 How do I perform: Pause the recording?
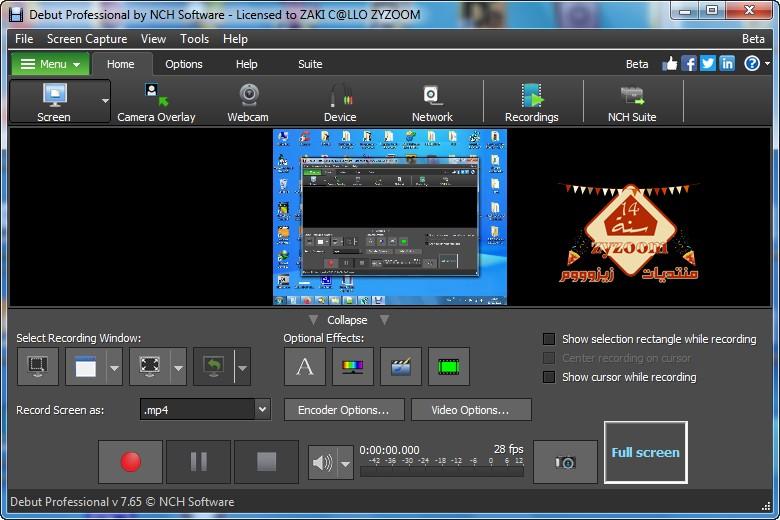coord(198,462)
